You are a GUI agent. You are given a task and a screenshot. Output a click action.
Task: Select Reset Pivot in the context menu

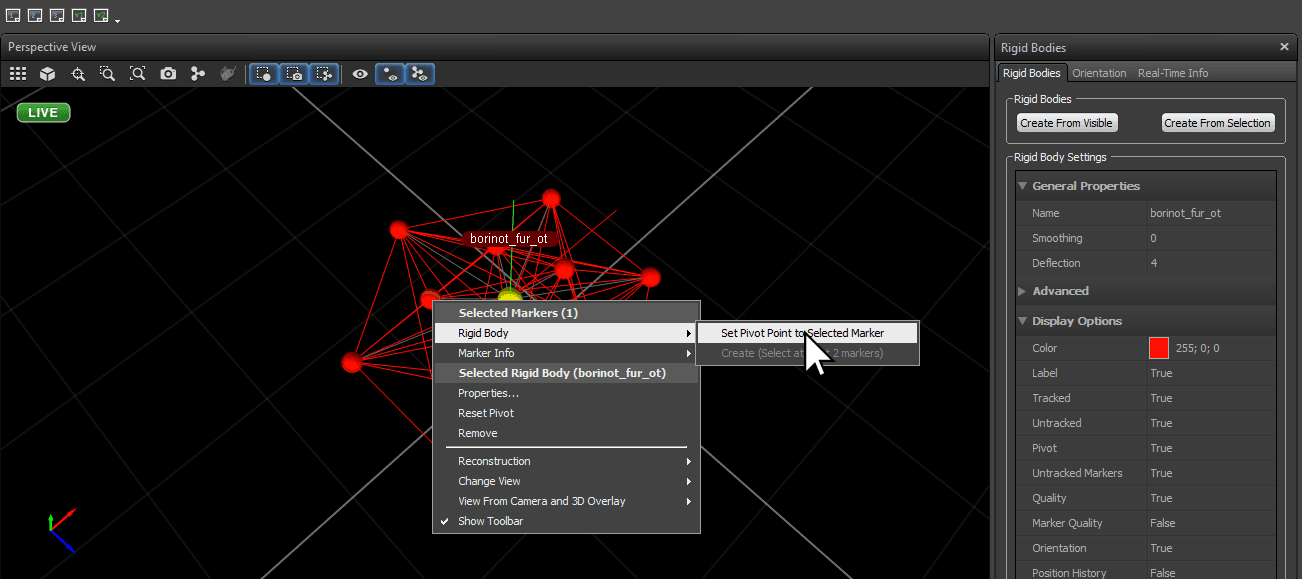coord(566,413)
